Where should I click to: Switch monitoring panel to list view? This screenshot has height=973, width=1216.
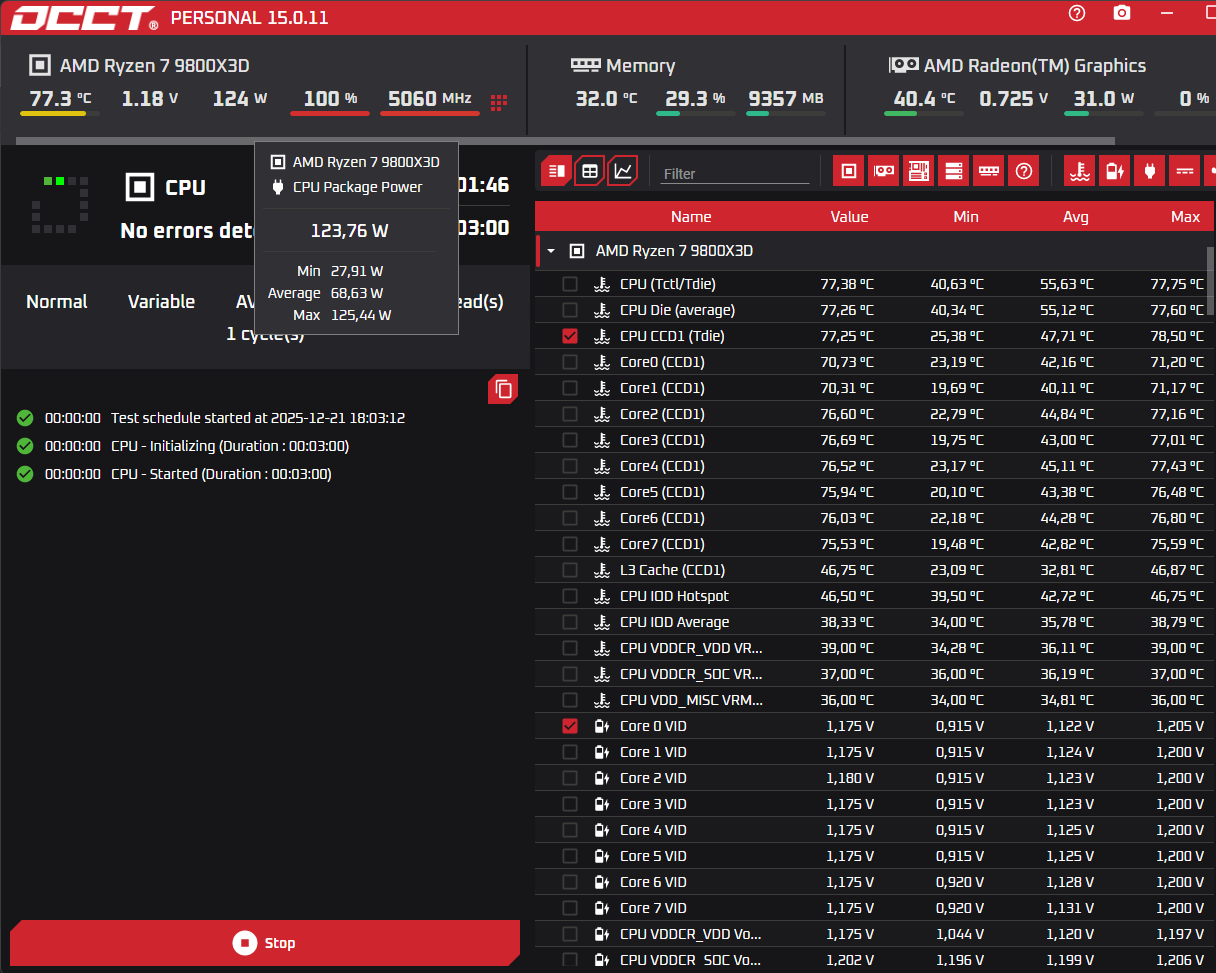(x=557, y=171)
